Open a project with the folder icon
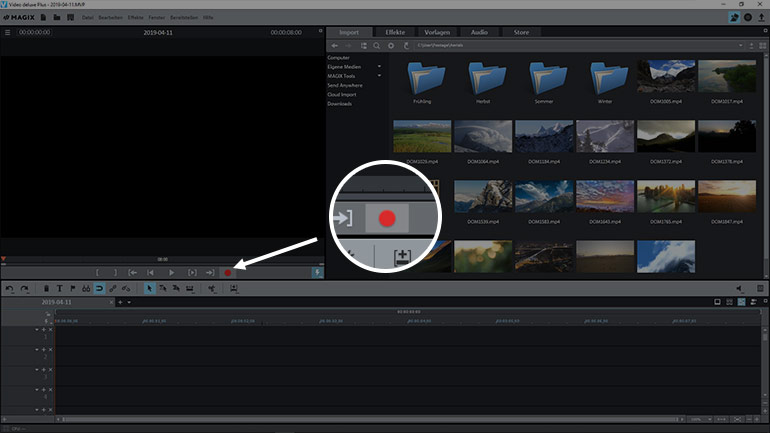The image size is (770, 433). 57,17
